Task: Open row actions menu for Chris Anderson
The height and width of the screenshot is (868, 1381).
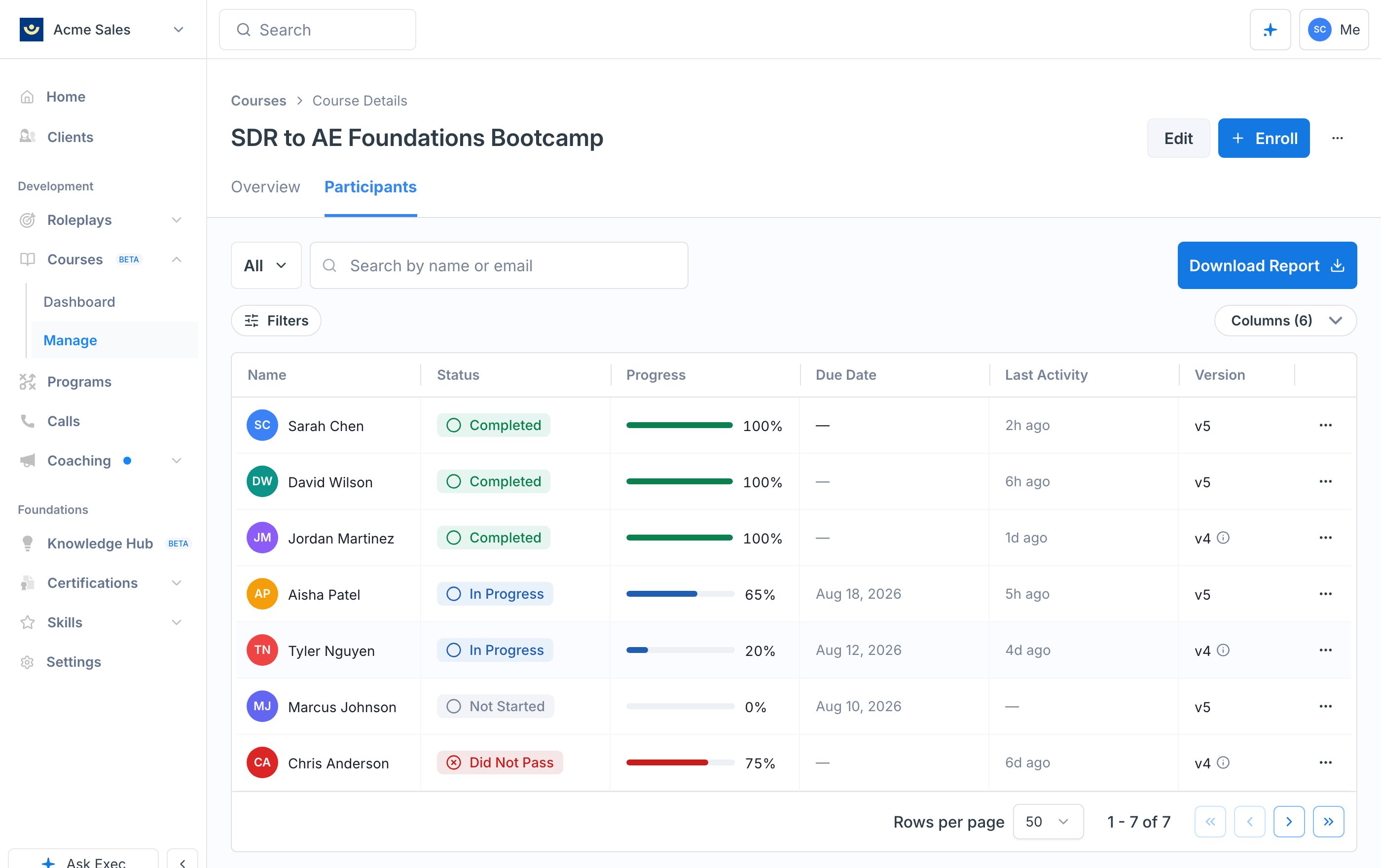Action: (x=1325, y=762)
